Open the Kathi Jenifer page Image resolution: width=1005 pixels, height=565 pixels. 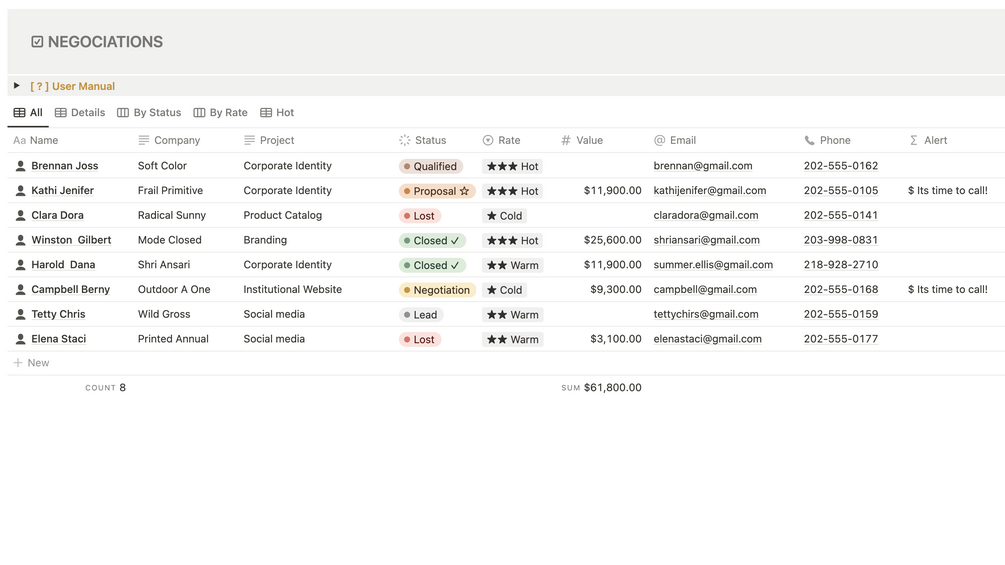(62, 190)
